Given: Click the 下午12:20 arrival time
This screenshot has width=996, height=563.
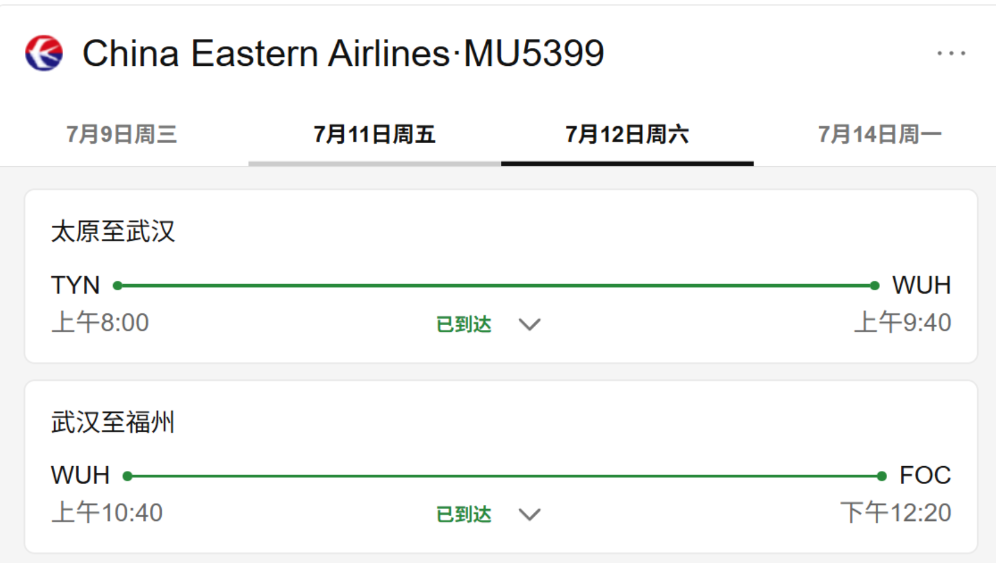Looking at the screenshot, I should click(896, 513).
